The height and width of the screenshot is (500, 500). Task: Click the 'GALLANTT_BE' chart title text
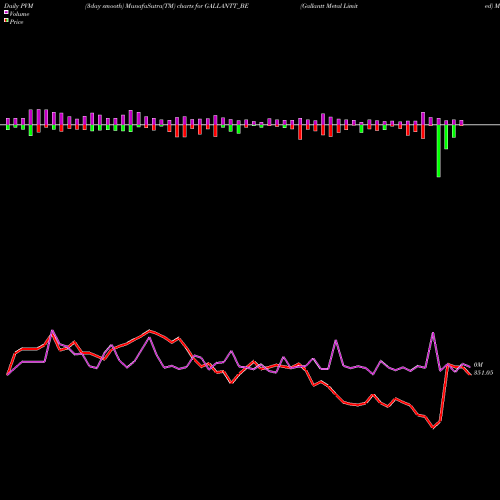click(x=226, y=6)
